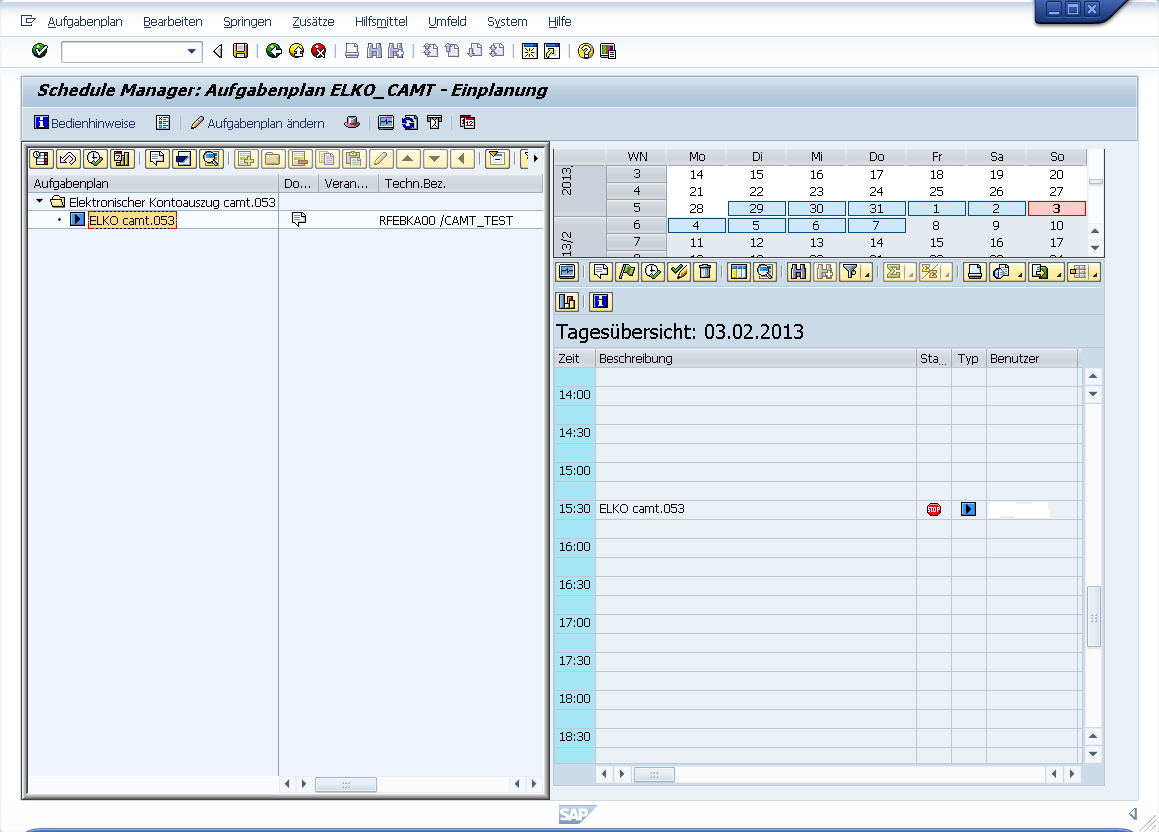Click the yellow Help question mark icon
The width and height of the screenshot is (1159, 832).
(x=586, y=51)
